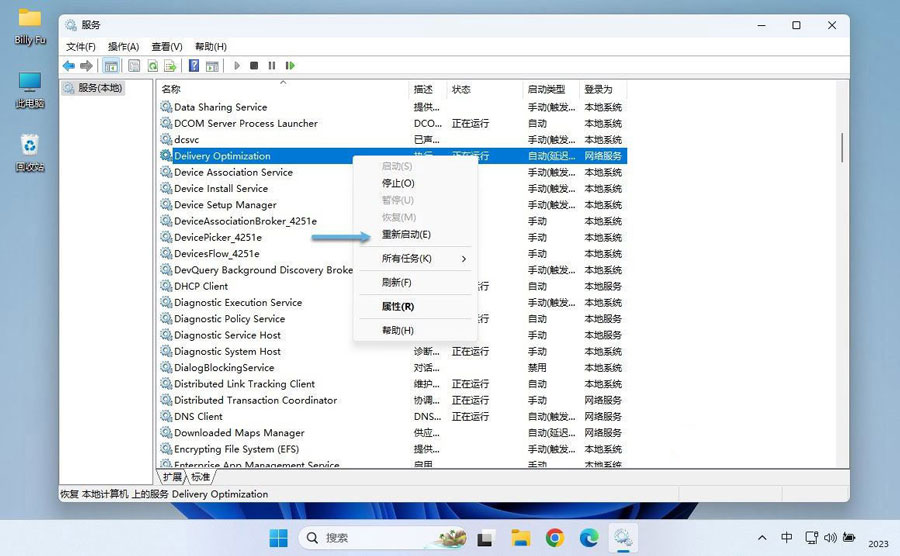Click the Back arrow in toolbar

(68, 66)
